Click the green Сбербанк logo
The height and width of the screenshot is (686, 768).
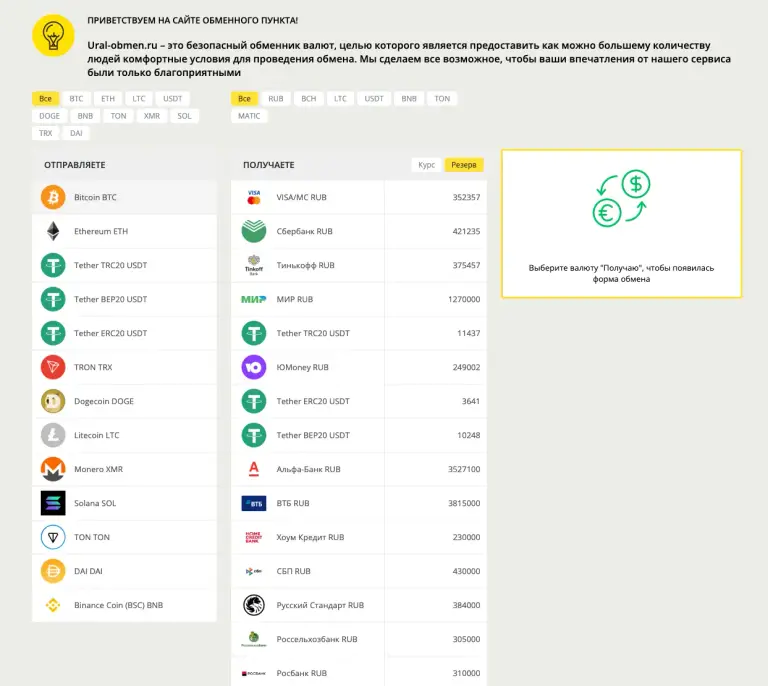coord(254,231)
